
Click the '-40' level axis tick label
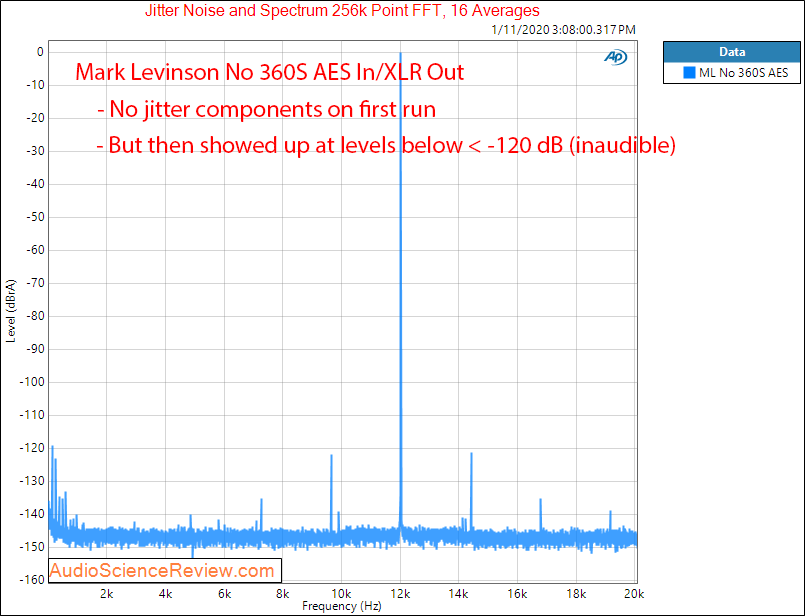coord(35,184)
